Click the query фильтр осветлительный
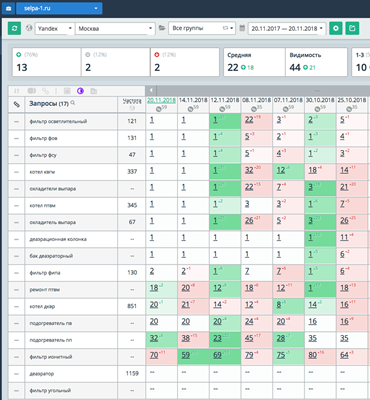This screenshot has height=400, width=370. [58, 121]
